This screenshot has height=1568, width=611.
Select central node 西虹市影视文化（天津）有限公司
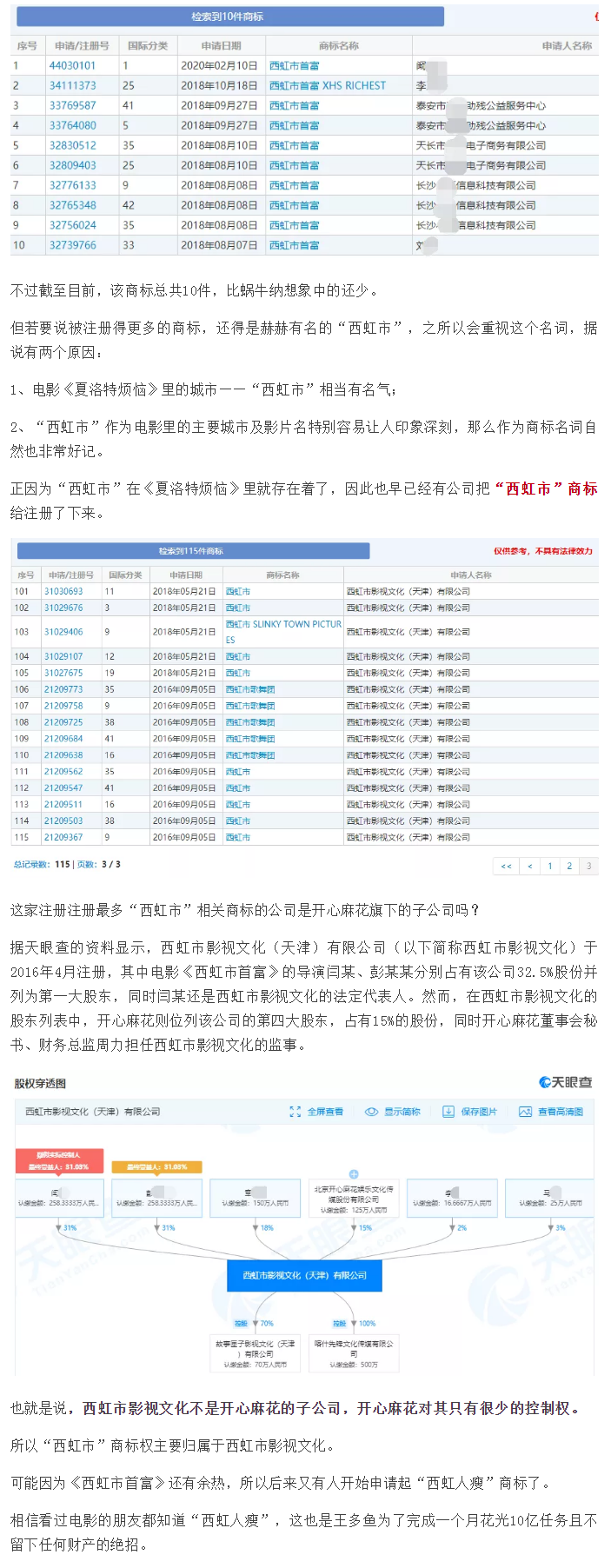point(304,1275)
